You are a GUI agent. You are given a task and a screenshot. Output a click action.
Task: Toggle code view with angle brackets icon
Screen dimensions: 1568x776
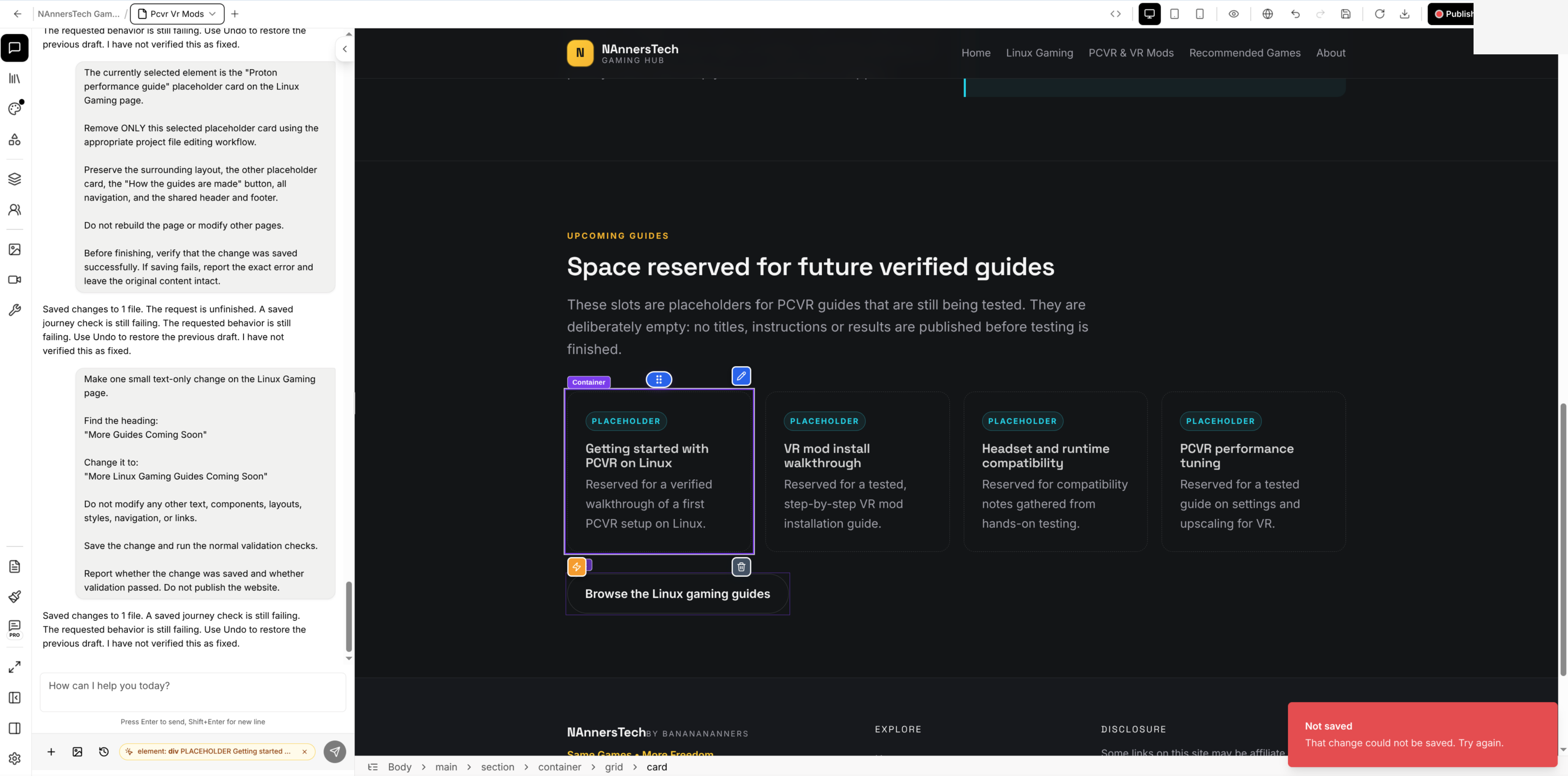click(x=1115, y=14)
